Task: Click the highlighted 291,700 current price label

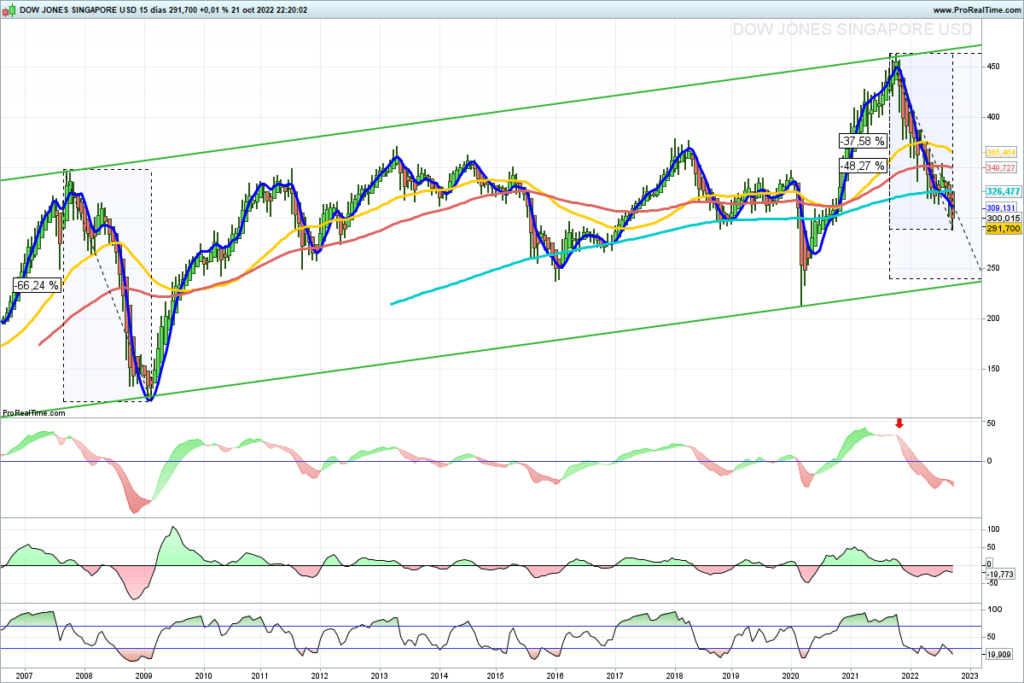Action: (x=1002, y=229)
